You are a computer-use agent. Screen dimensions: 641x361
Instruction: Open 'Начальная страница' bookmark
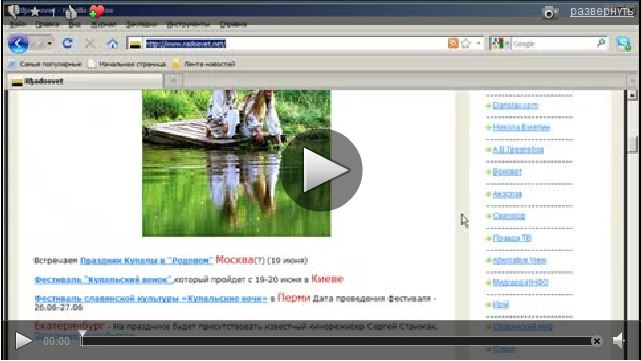[127, 64]
